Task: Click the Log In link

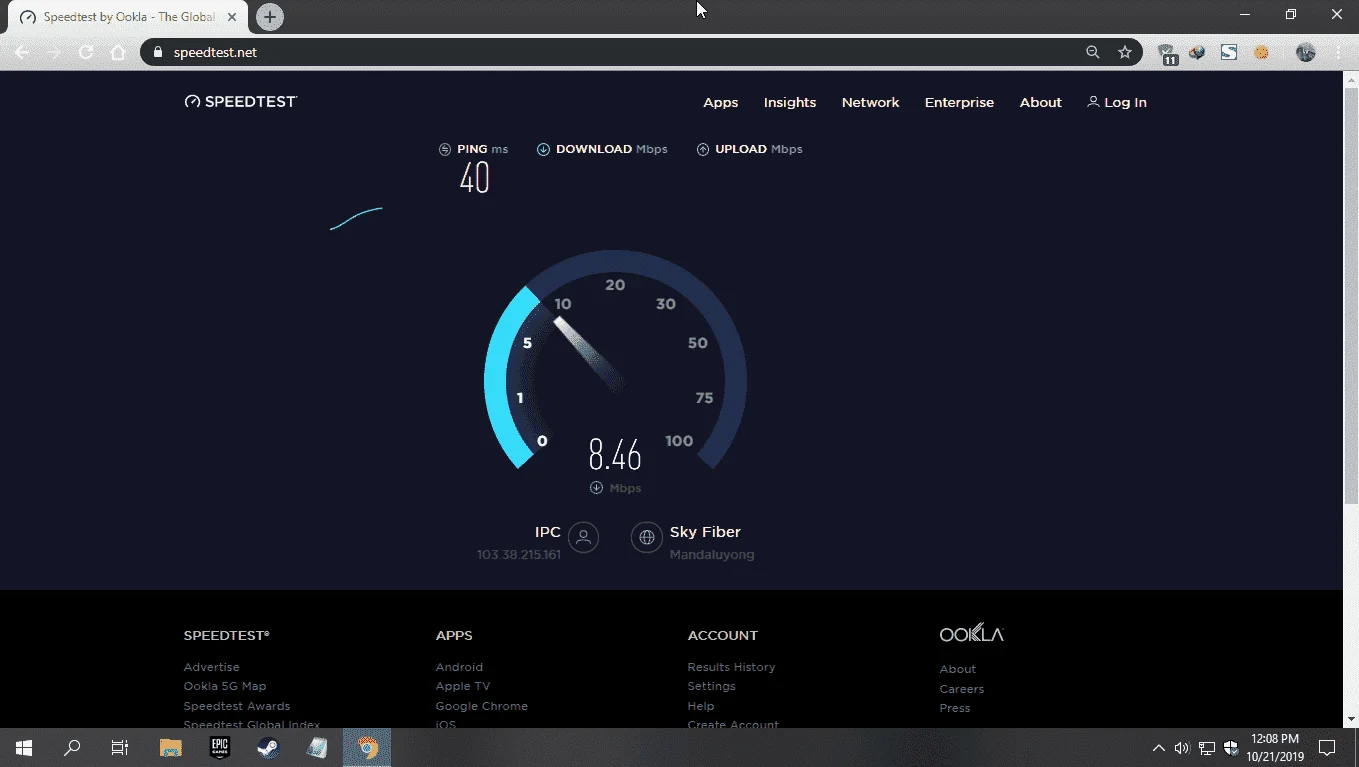Action: [1117, 103]
